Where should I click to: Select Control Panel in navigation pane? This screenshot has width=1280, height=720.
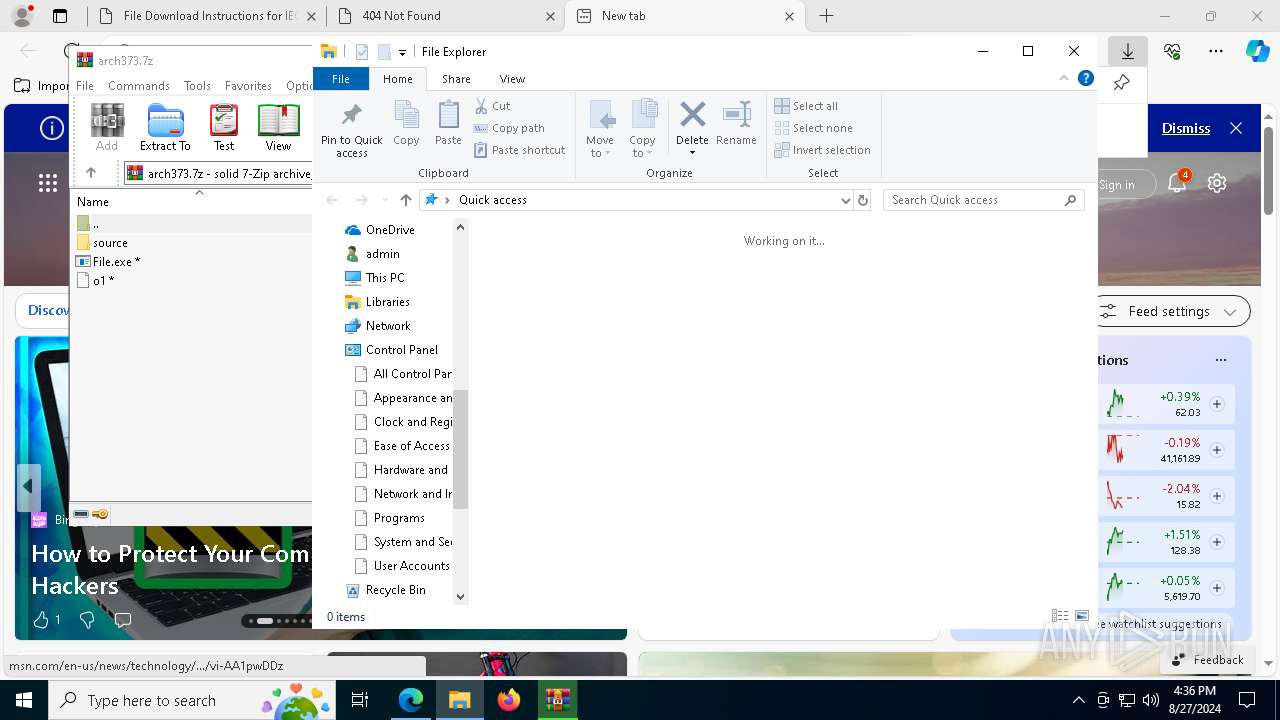pos(401,350)
